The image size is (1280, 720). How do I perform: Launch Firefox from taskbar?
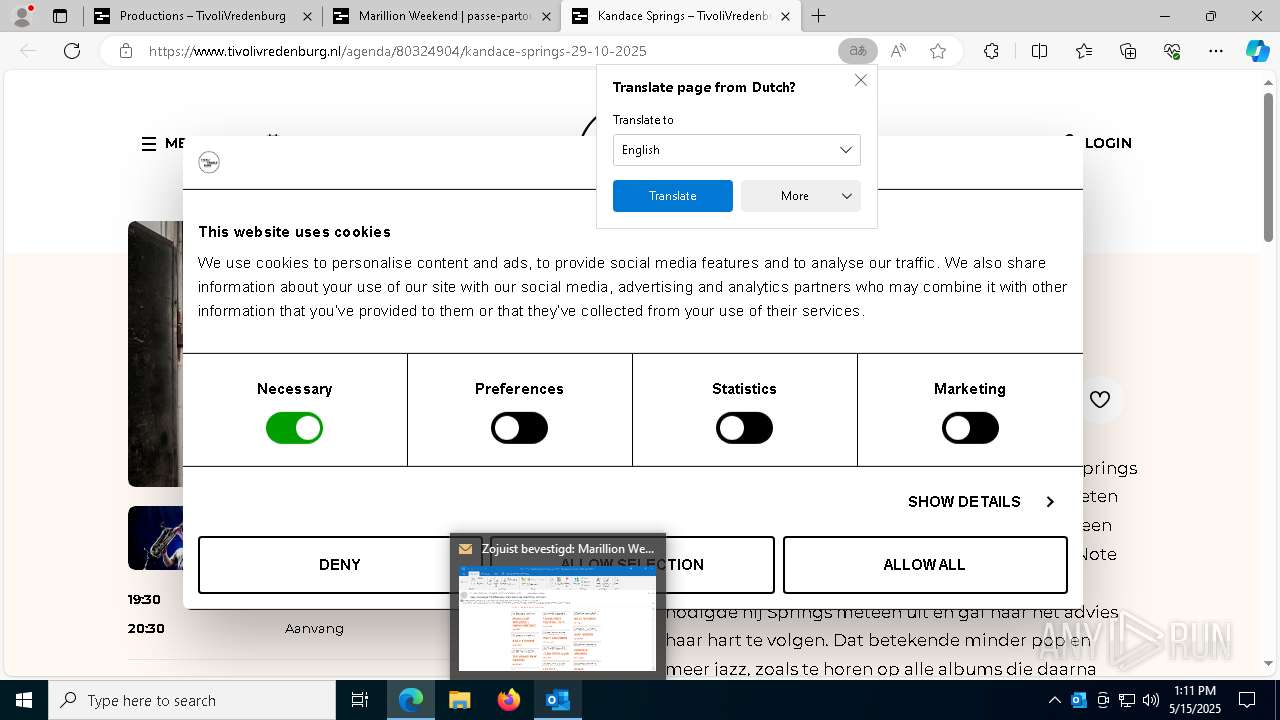point(509,700)
